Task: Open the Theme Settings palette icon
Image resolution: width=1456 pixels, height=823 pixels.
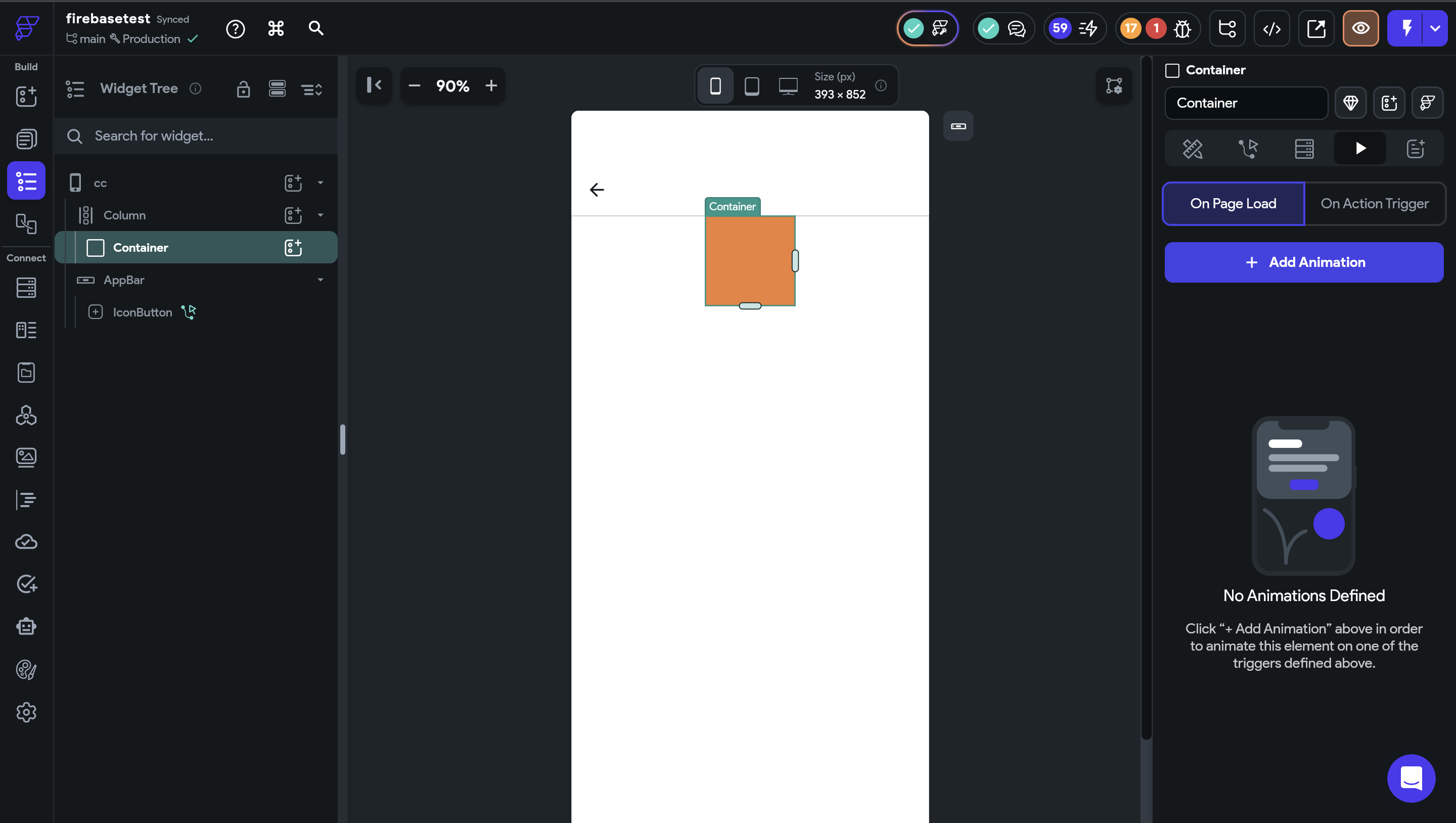Action: 26,670
